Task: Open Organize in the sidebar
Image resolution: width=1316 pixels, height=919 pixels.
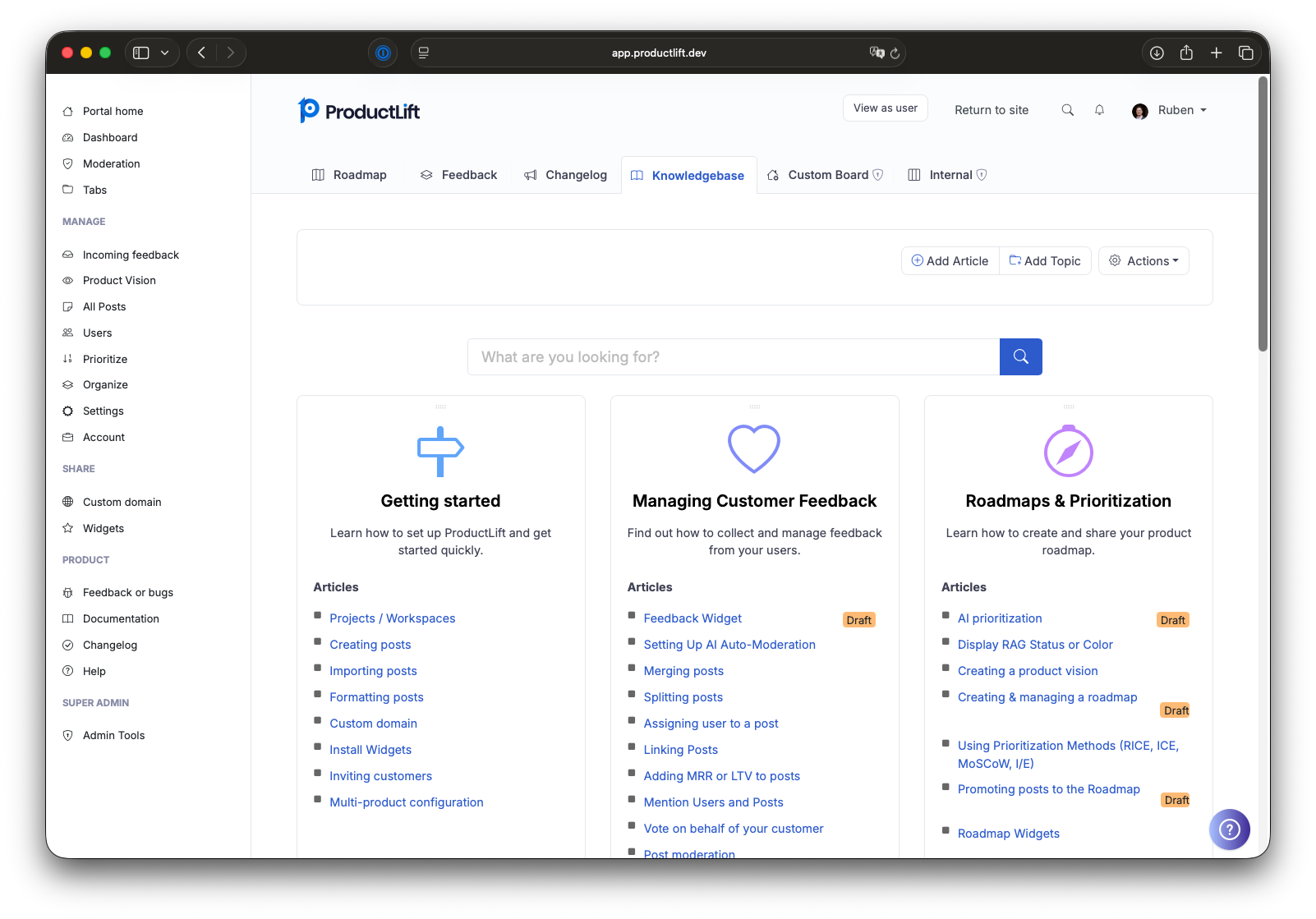Action: [x=105, y=385]
